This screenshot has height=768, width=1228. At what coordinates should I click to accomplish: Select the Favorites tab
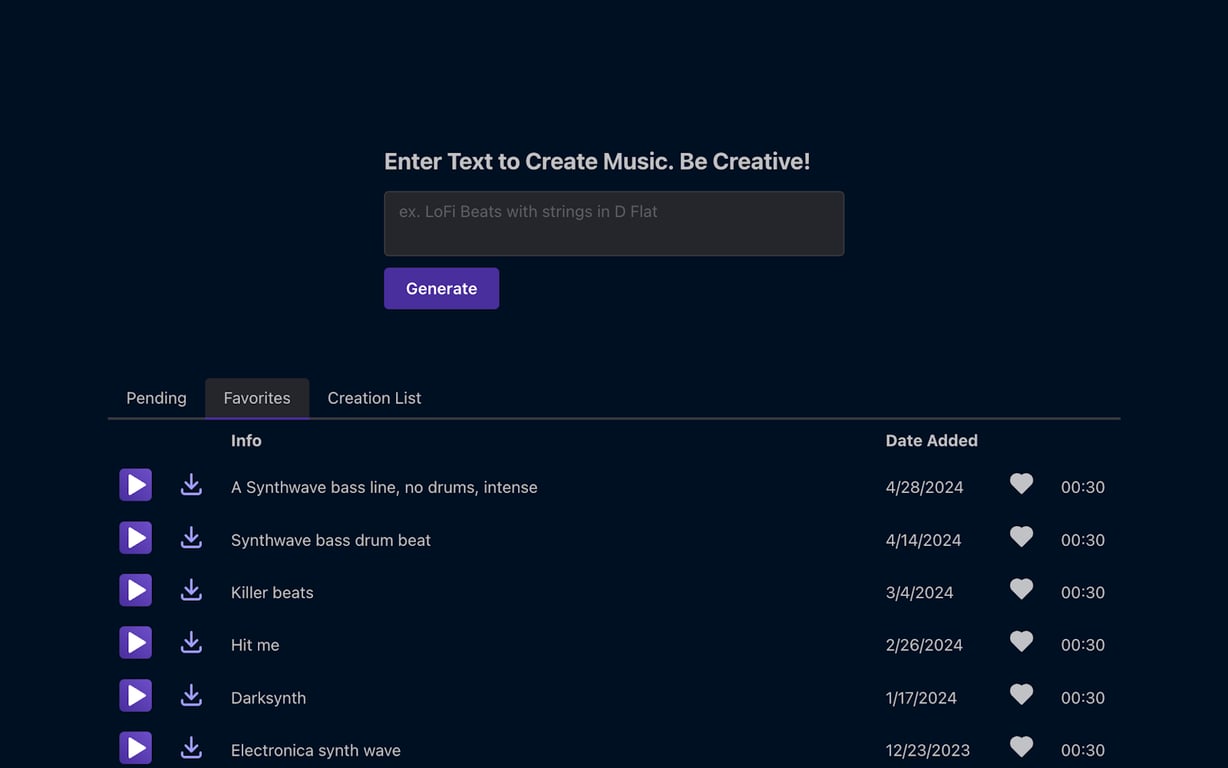257,397
